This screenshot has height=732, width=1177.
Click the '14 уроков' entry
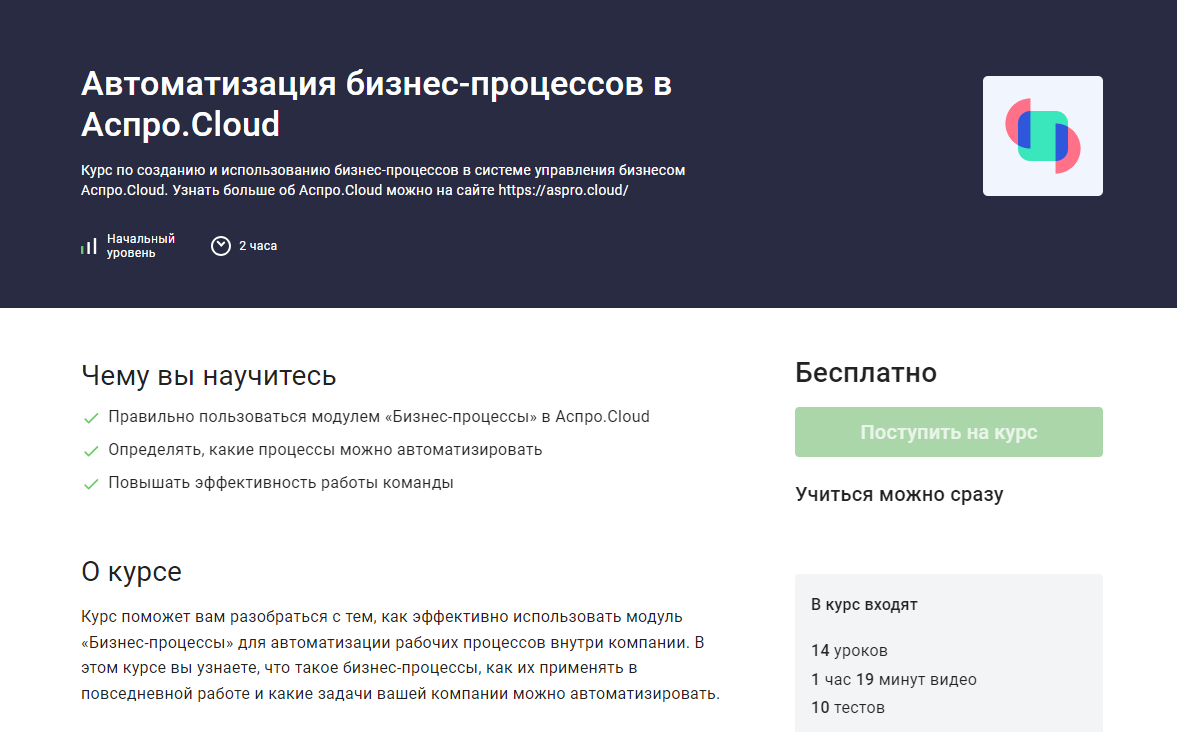tap(849, 651)
